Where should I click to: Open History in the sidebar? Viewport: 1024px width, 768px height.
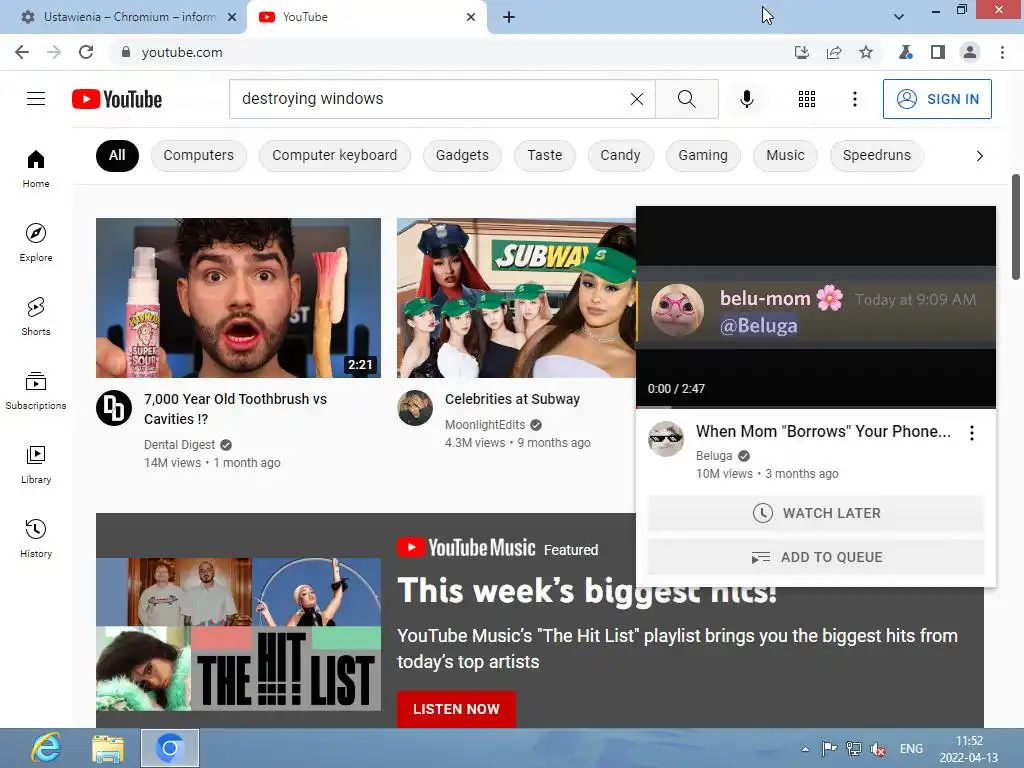point(36,537)
